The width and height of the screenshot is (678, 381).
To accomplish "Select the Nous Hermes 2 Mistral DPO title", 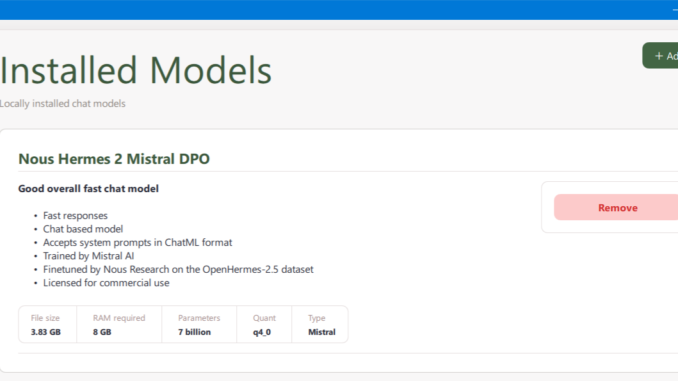I will [114, 159].
